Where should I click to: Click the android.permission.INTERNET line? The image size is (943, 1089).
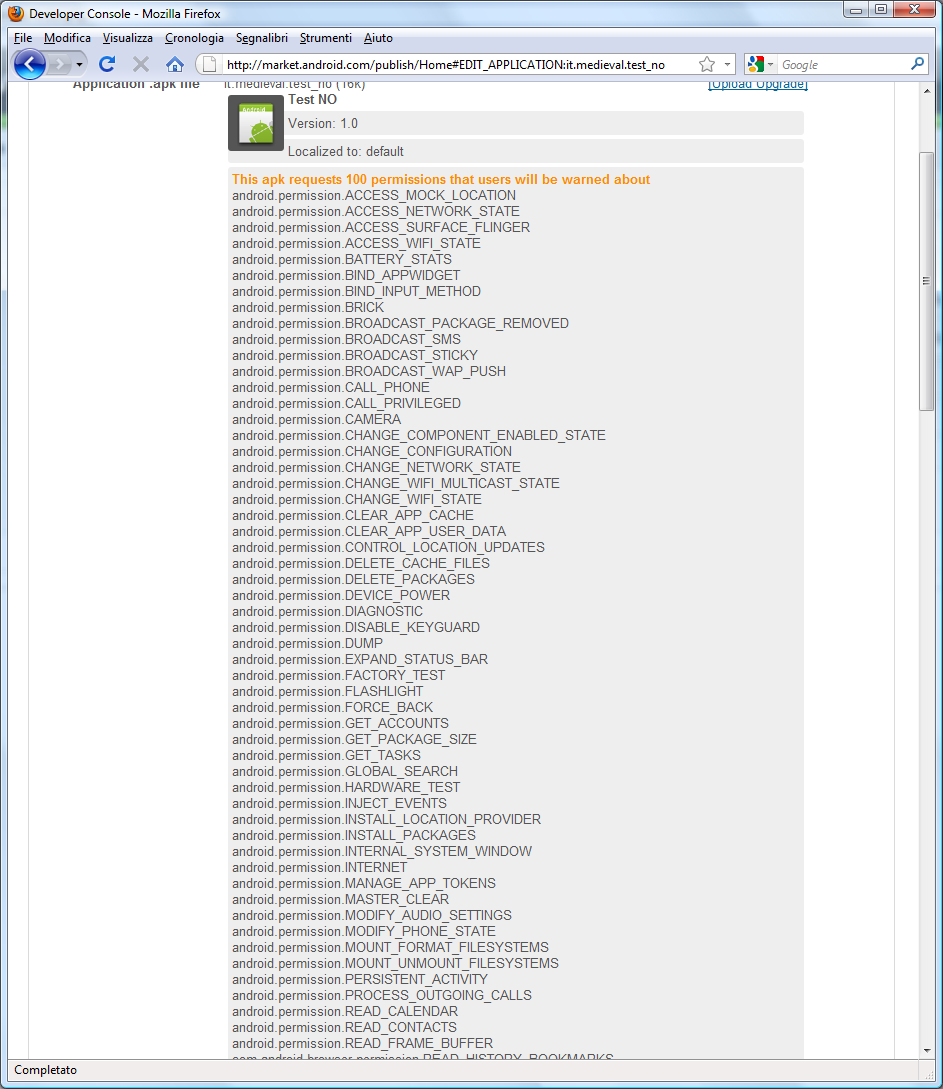pos(319,867)
